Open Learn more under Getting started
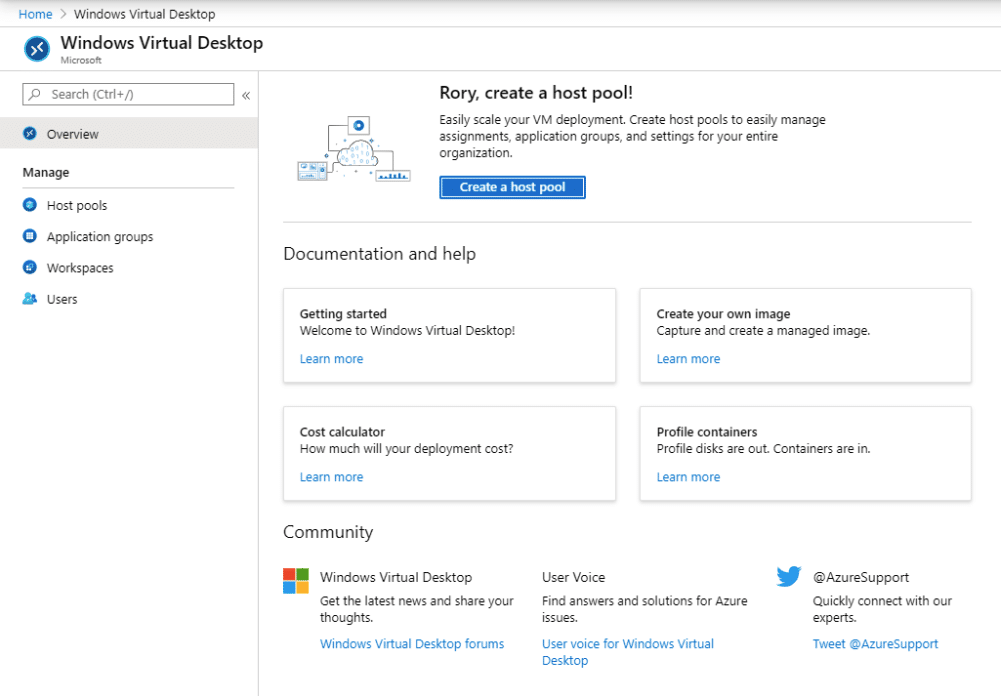This screenshot has width=1001, height=696. tap(331, 359)
